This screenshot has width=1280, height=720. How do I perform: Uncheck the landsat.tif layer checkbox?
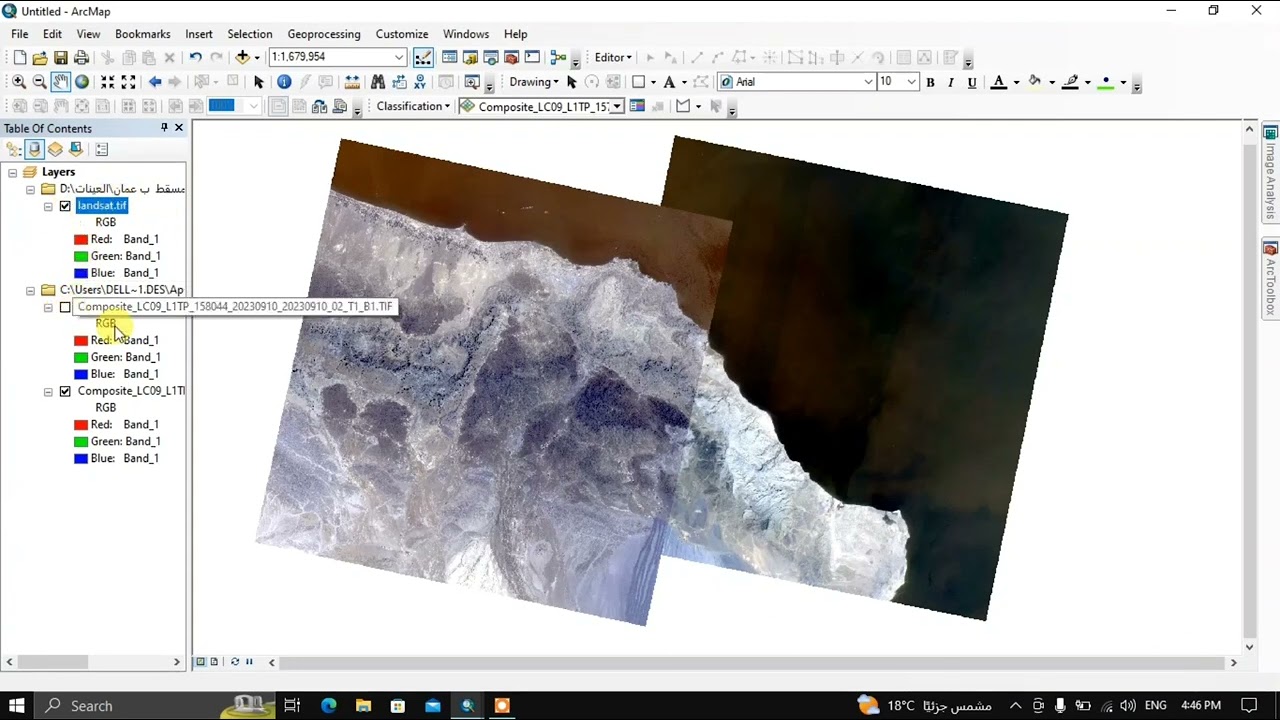pos(65,206)
